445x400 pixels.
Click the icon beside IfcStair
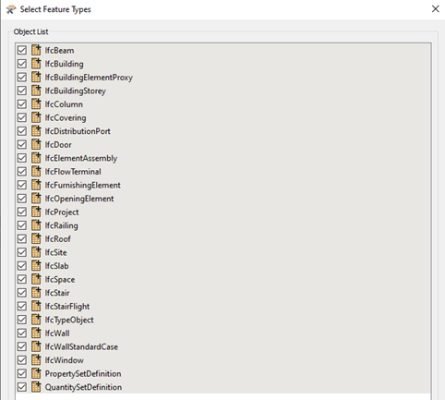pyautogui.click(x=36, y=293)
